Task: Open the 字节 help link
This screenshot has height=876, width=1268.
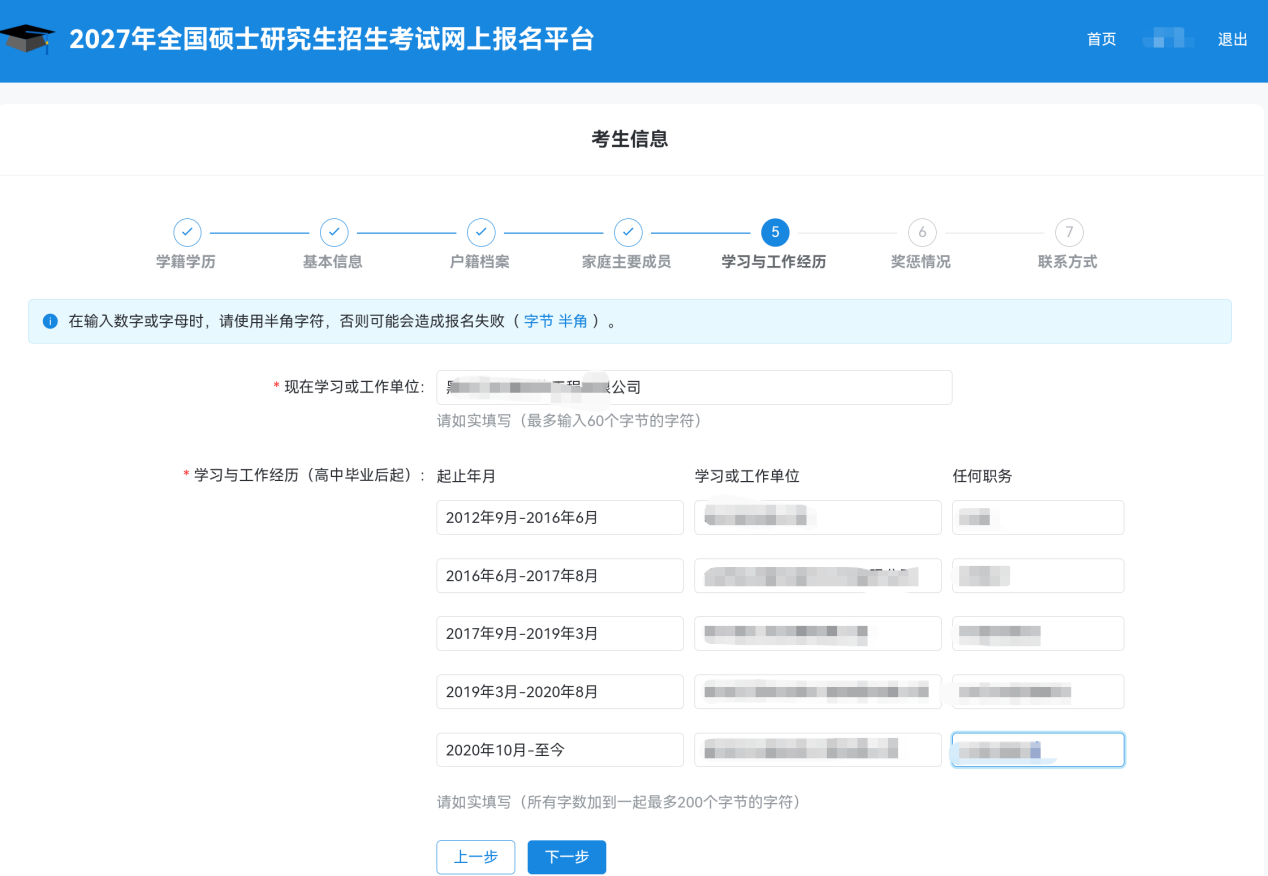Action: tap(538, 322)
